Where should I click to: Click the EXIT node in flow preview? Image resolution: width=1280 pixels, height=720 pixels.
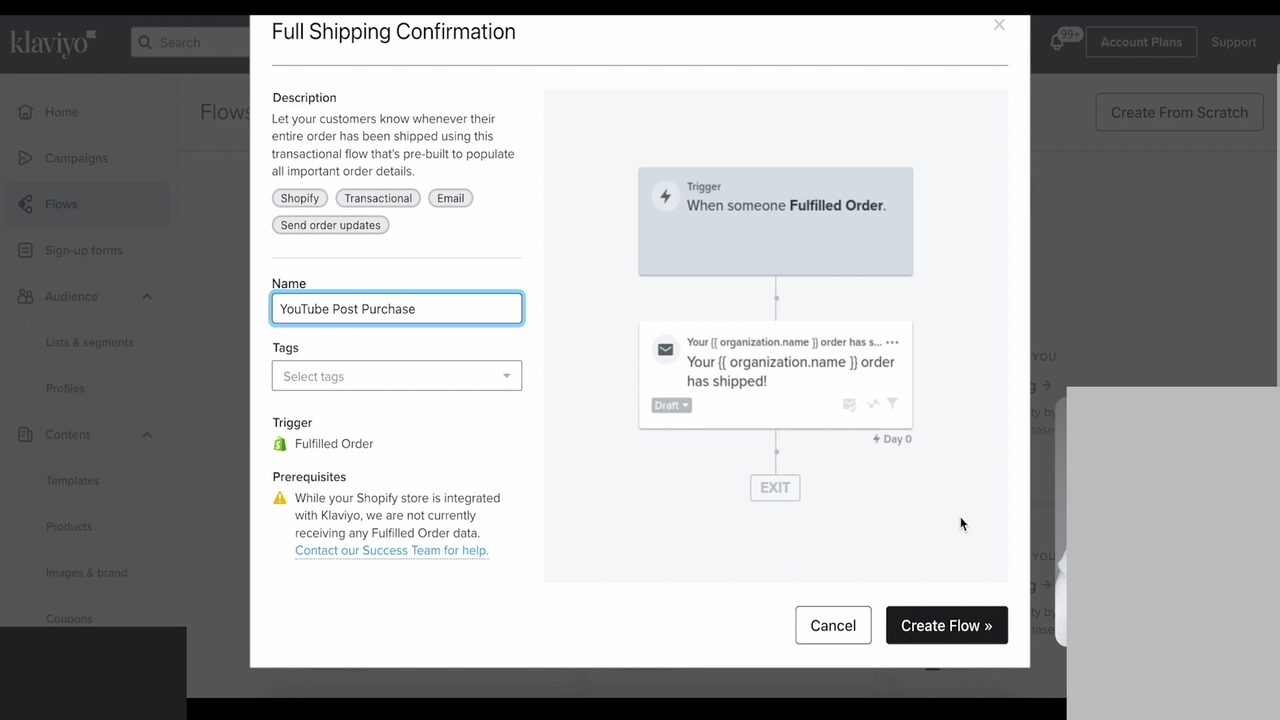[775, 487]
